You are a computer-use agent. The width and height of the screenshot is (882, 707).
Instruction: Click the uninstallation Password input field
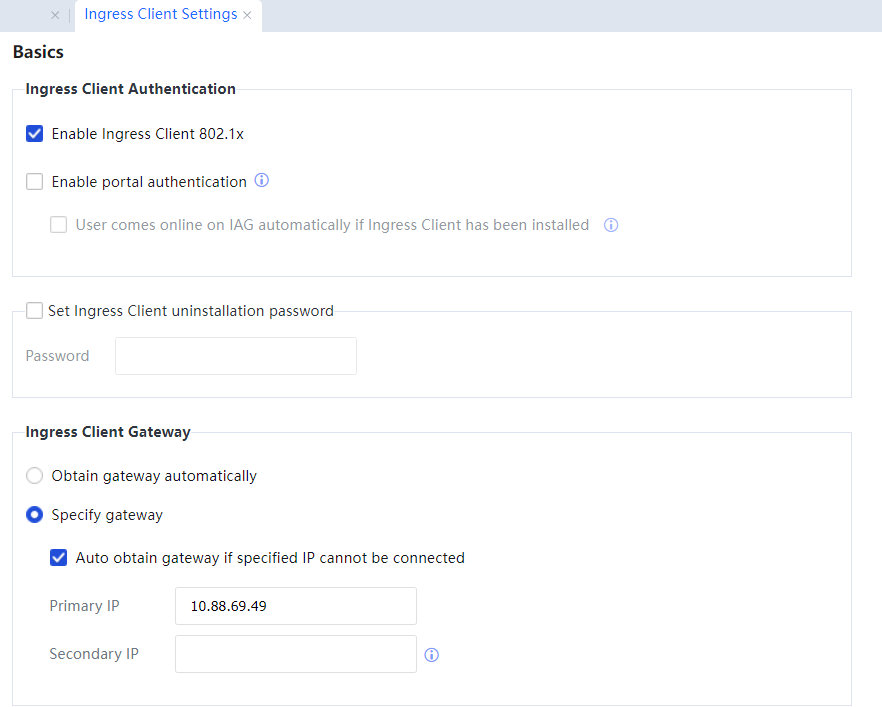click(235, 356)
